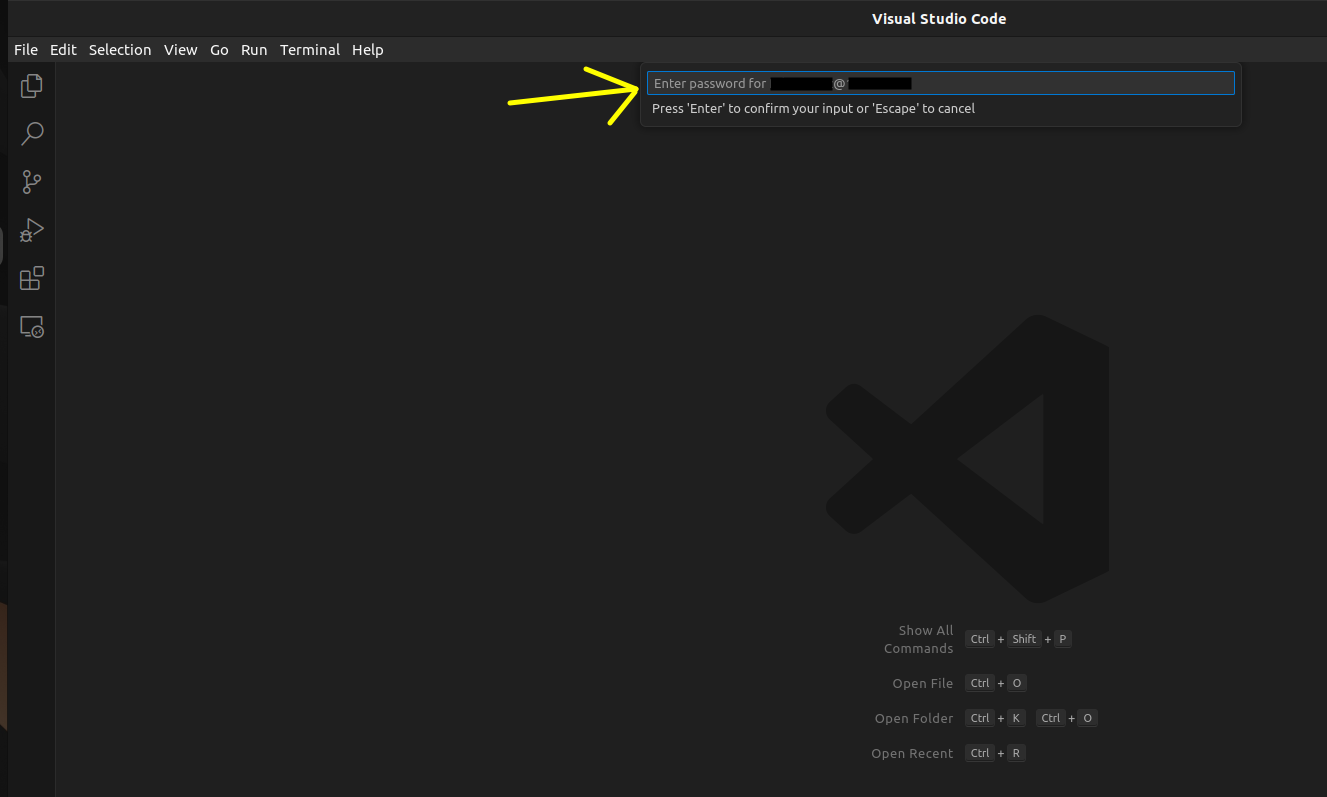Open the Extensions view icon

(32, 278)
